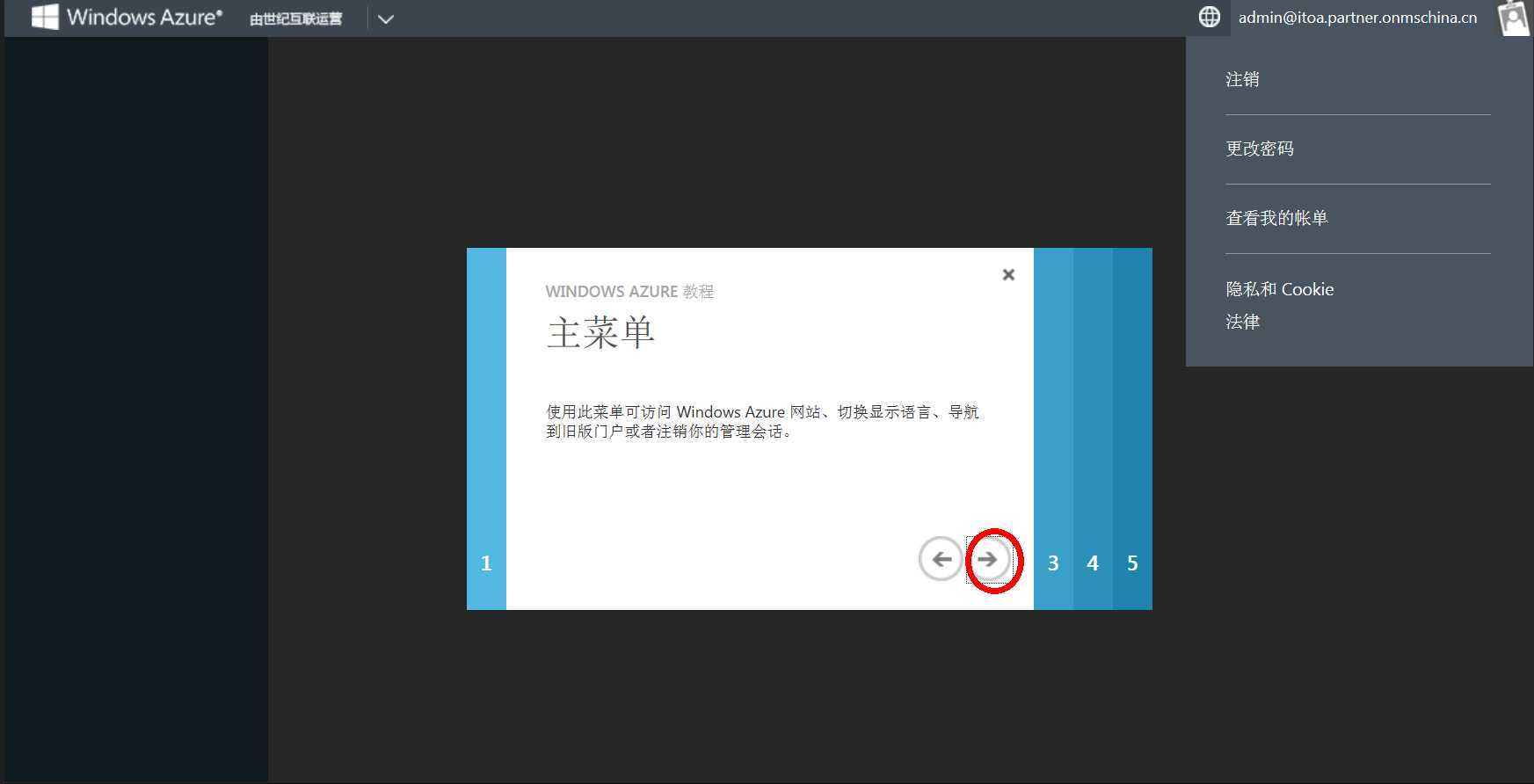Open the 法律 legal link

tap(1242, 322)
